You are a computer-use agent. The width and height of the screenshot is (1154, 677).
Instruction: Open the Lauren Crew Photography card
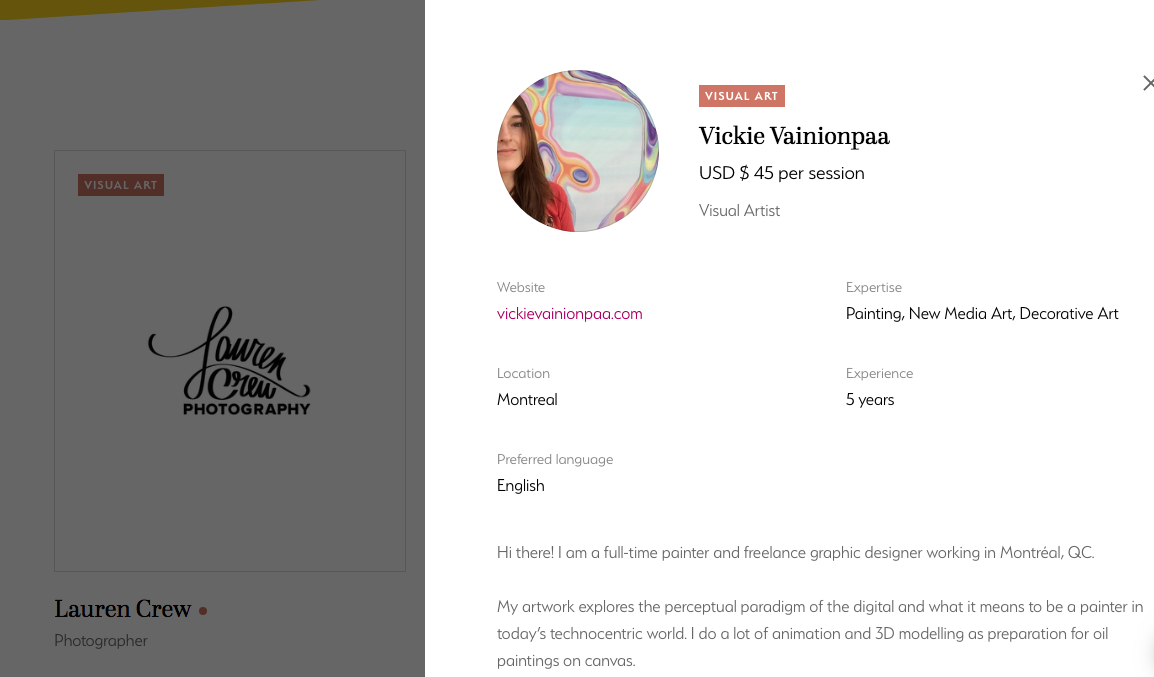pos(229,360)
